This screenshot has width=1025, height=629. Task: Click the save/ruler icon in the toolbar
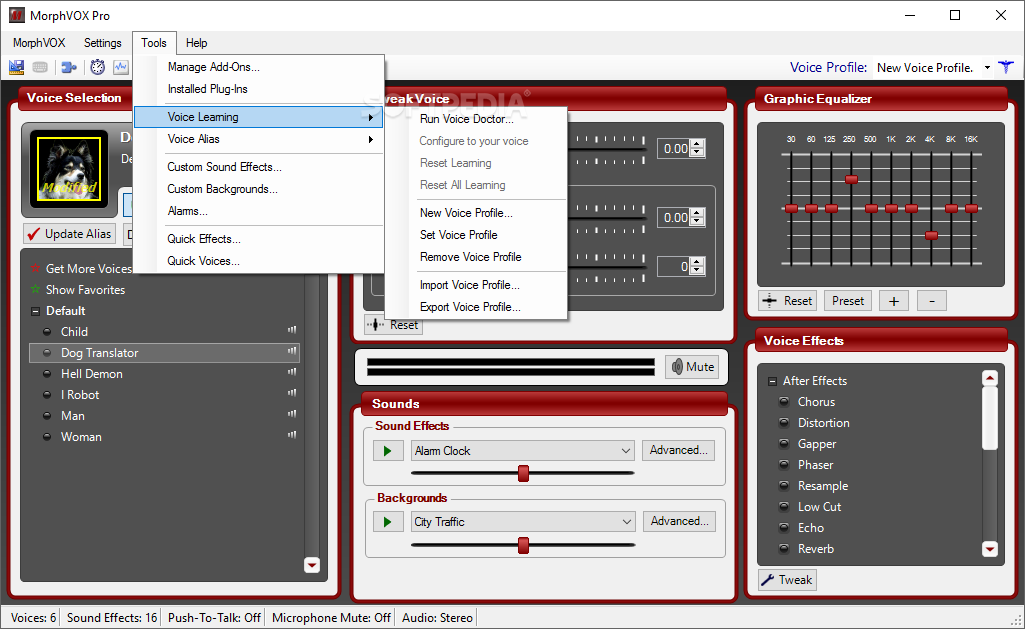click(16, 67)
